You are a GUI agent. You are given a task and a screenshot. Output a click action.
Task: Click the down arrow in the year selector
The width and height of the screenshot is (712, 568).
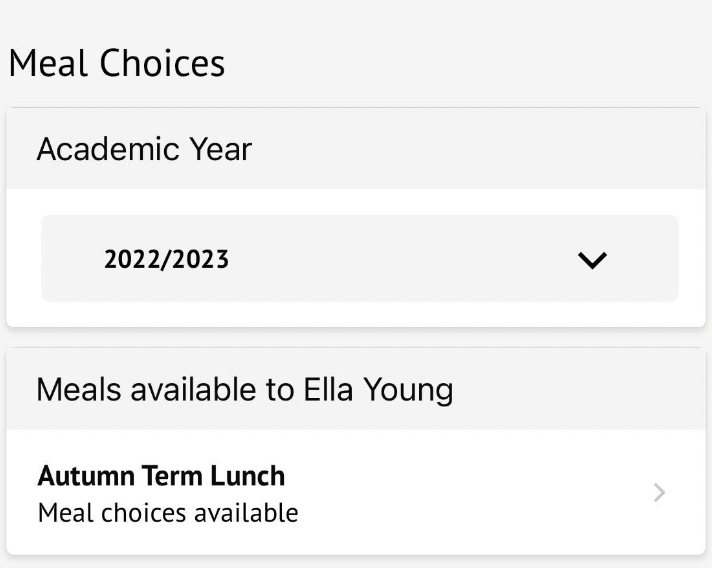click(x=592, y=260)
